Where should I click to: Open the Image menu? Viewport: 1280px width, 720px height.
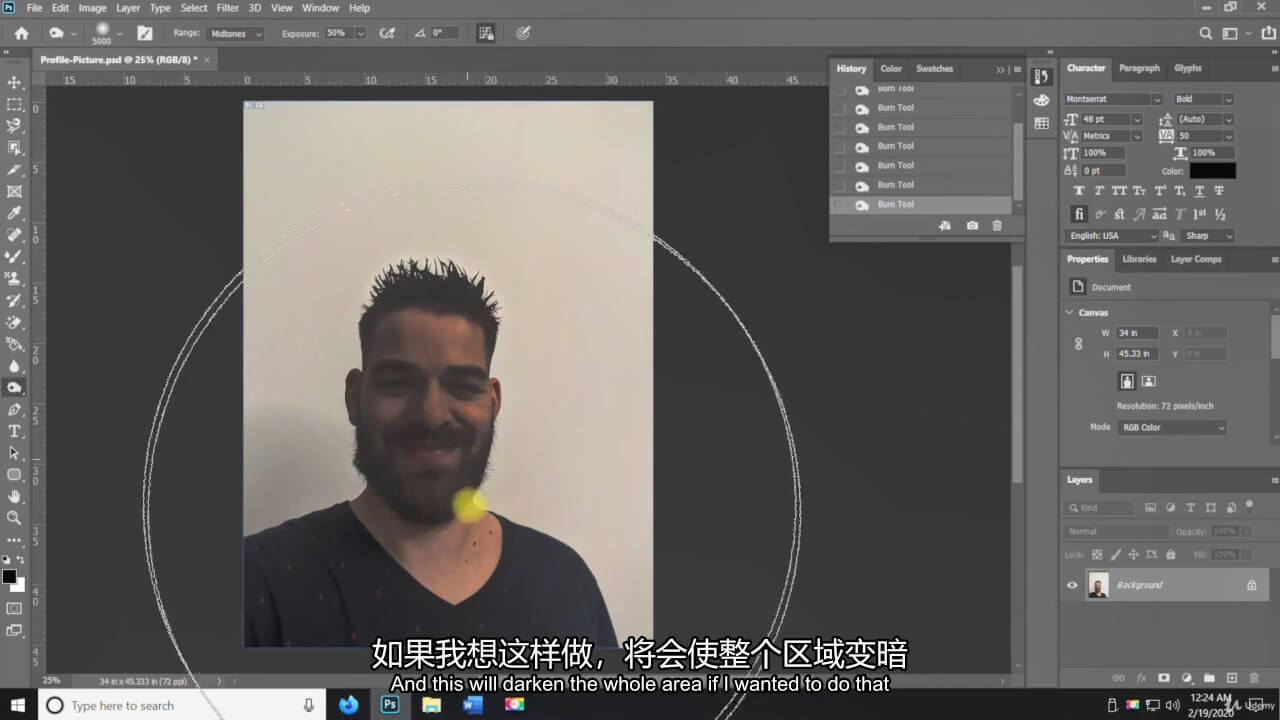click(93, 8)
